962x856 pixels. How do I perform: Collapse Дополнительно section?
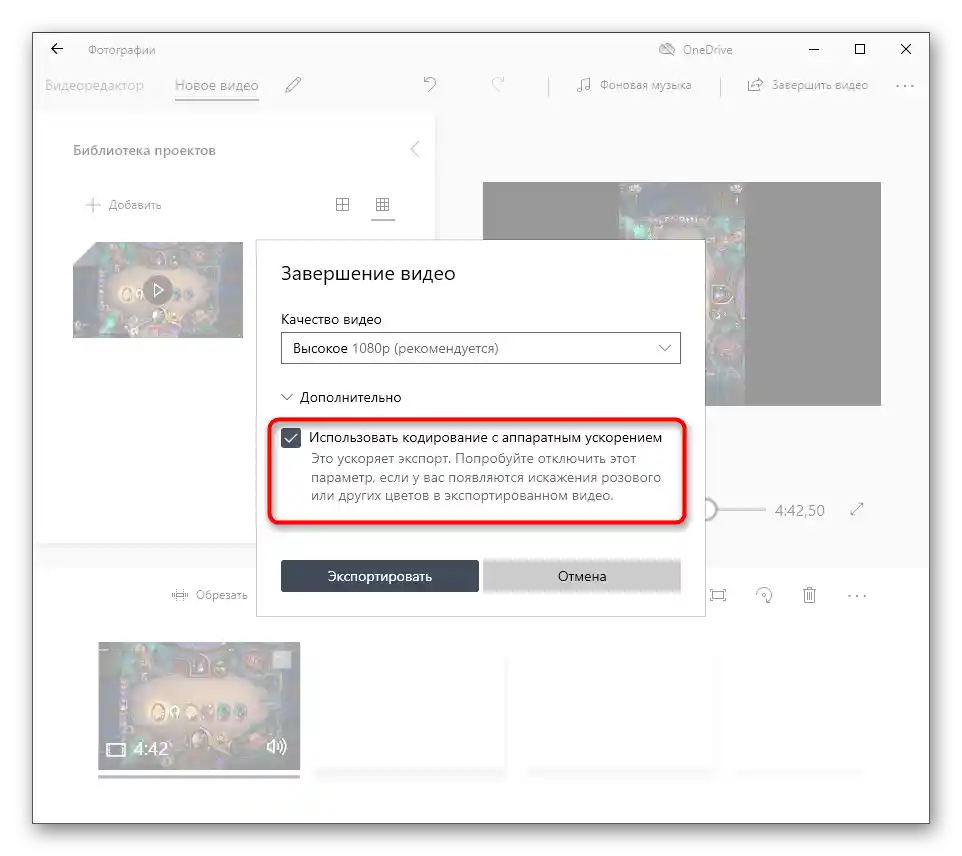pos(341,398)
